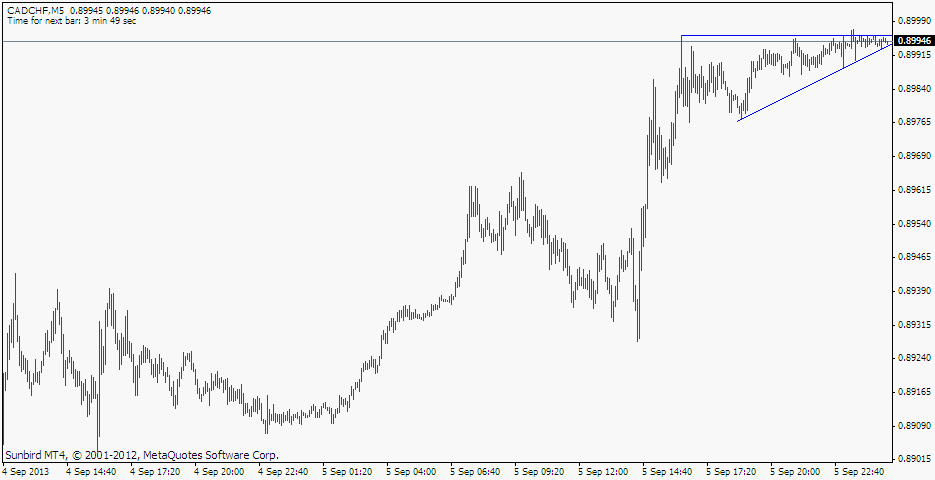Click the '5 Sep 01:20' time axis label

tap(348, 470)
